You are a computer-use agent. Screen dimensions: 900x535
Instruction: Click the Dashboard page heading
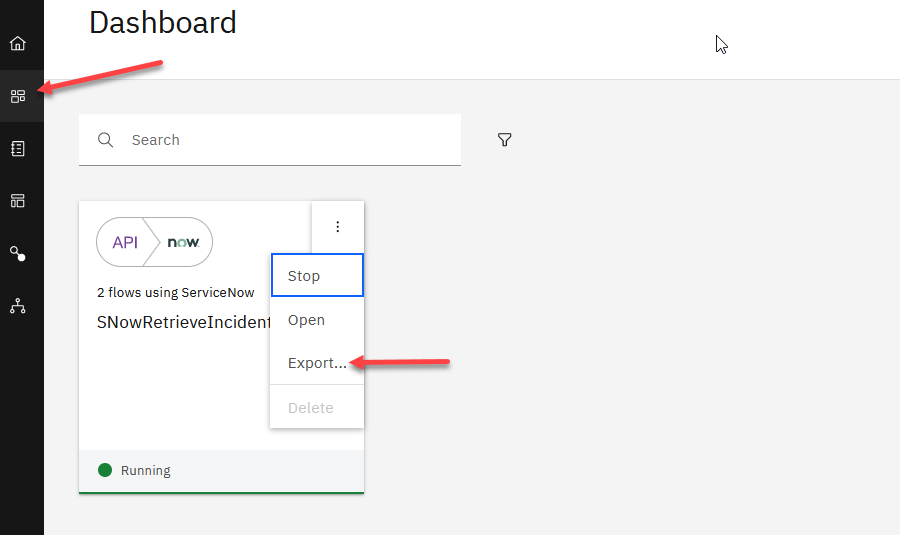163,22
